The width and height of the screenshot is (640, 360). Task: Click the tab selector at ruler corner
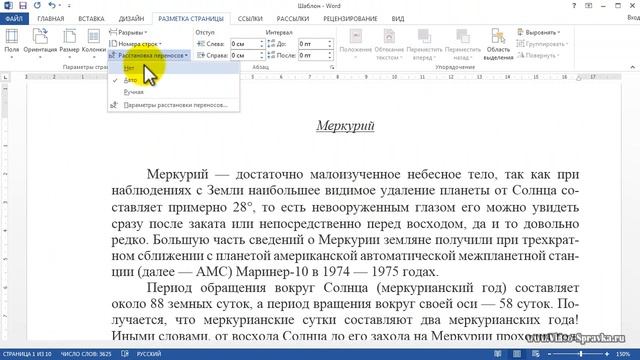pos(5,77)
